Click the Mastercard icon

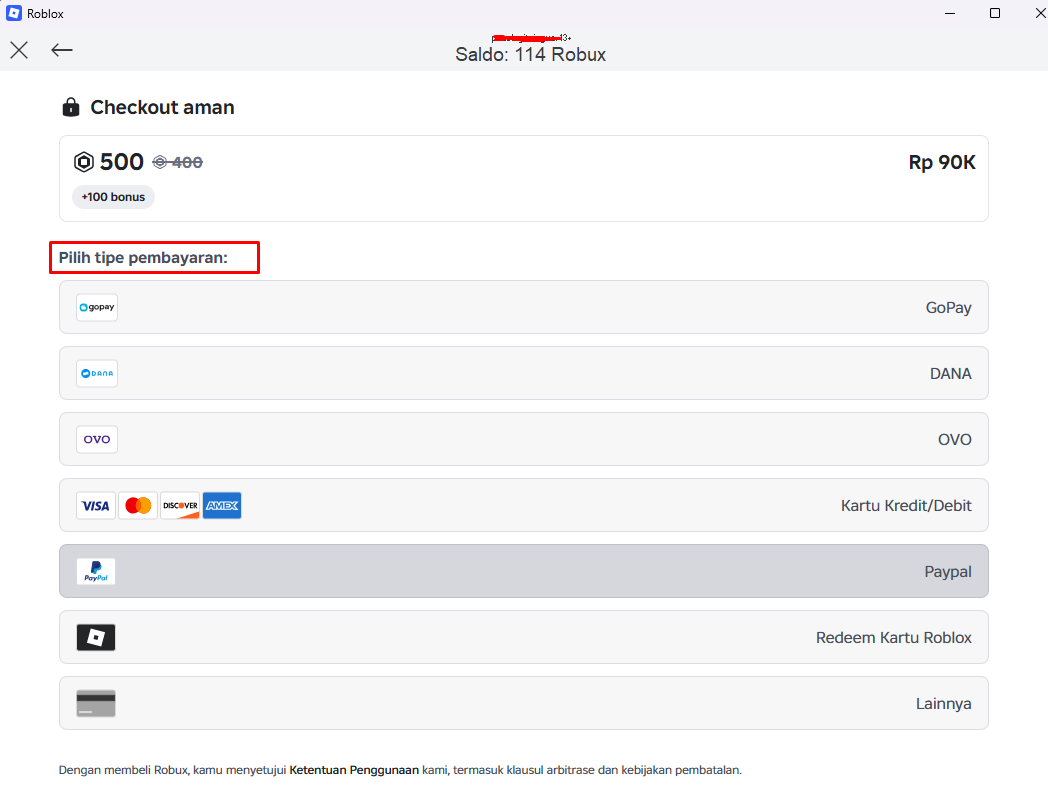pyautogui.click(x=138, y=506)
